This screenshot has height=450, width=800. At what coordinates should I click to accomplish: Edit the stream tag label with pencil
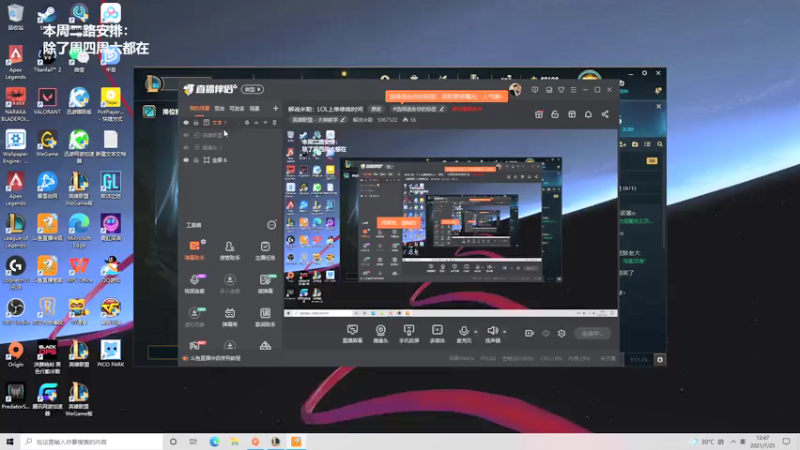pyautogui.click(x=442, y=109)
